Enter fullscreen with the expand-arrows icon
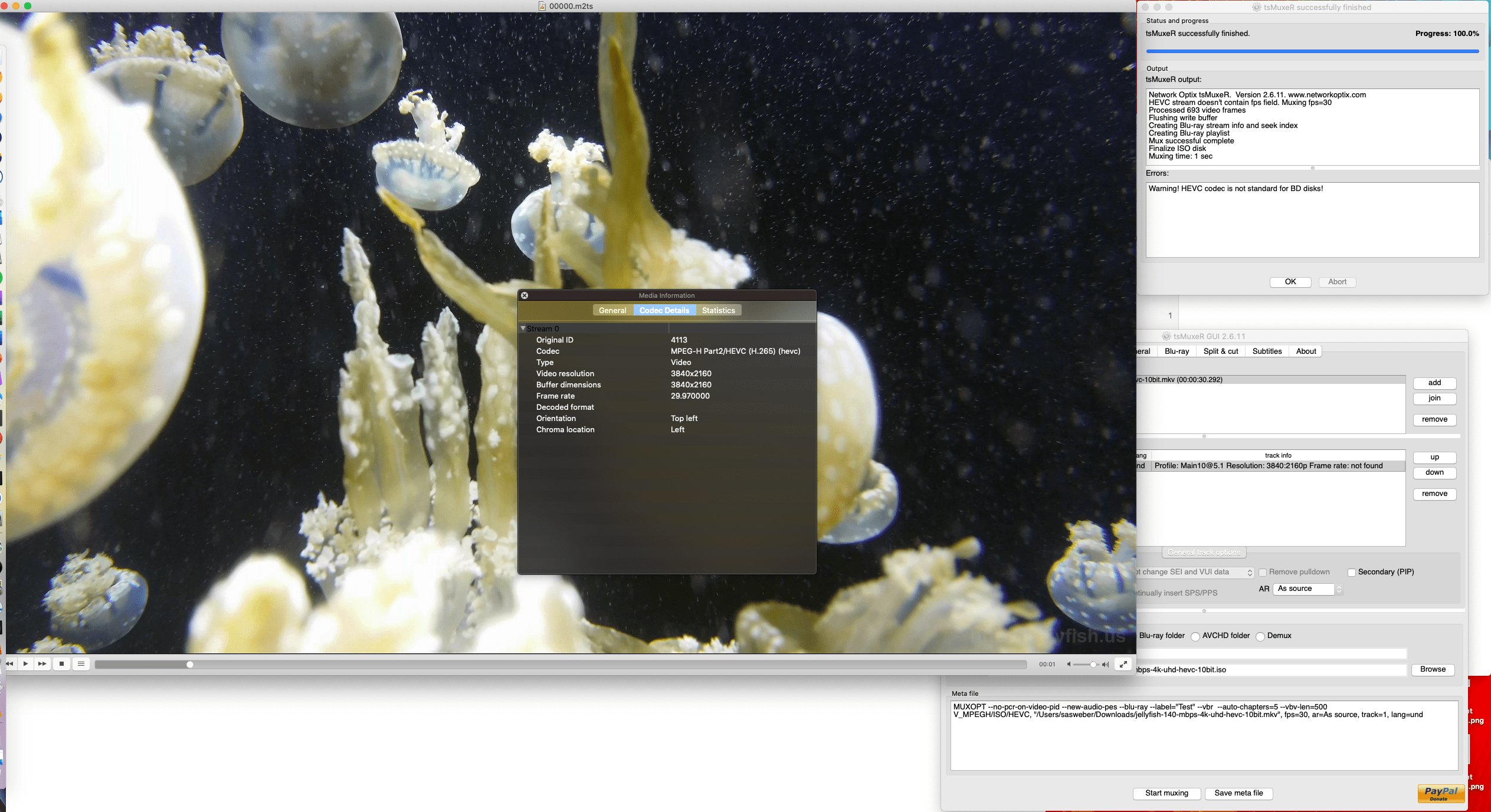This screenshot has height=812, width=1491. click(1123, 664)
